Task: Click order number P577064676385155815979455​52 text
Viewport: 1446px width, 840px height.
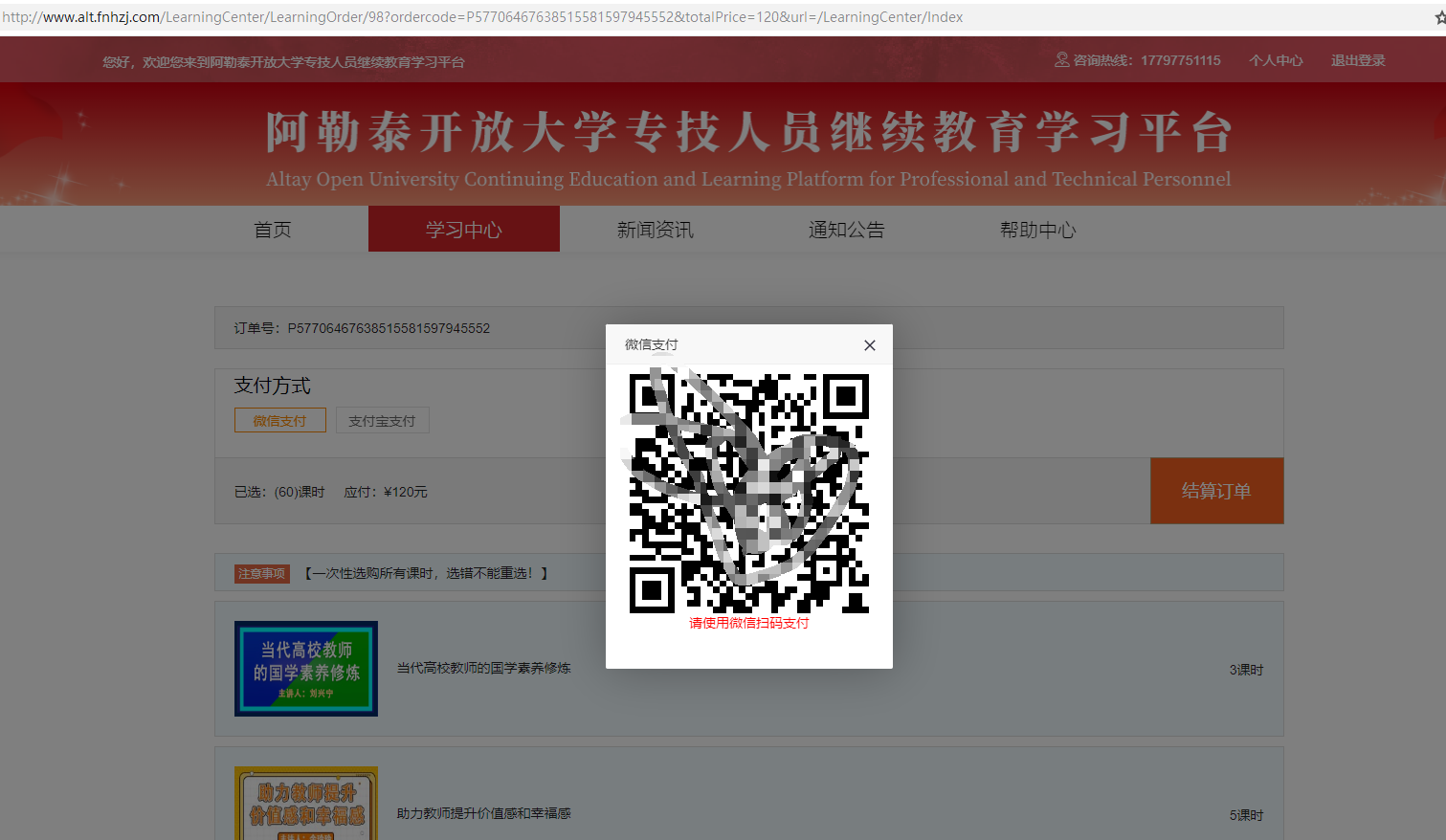Action: coord(389,328)
